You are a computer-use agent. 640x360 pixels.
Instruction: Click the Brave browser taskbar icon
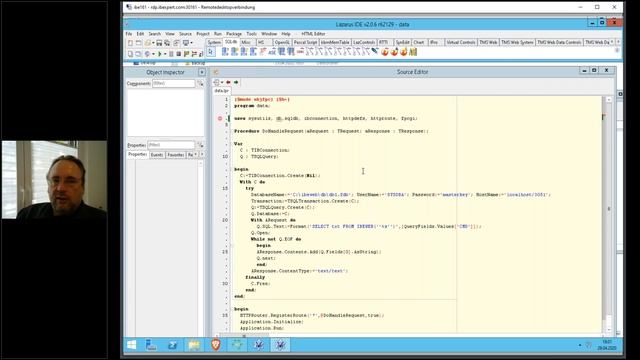(216, 345)
